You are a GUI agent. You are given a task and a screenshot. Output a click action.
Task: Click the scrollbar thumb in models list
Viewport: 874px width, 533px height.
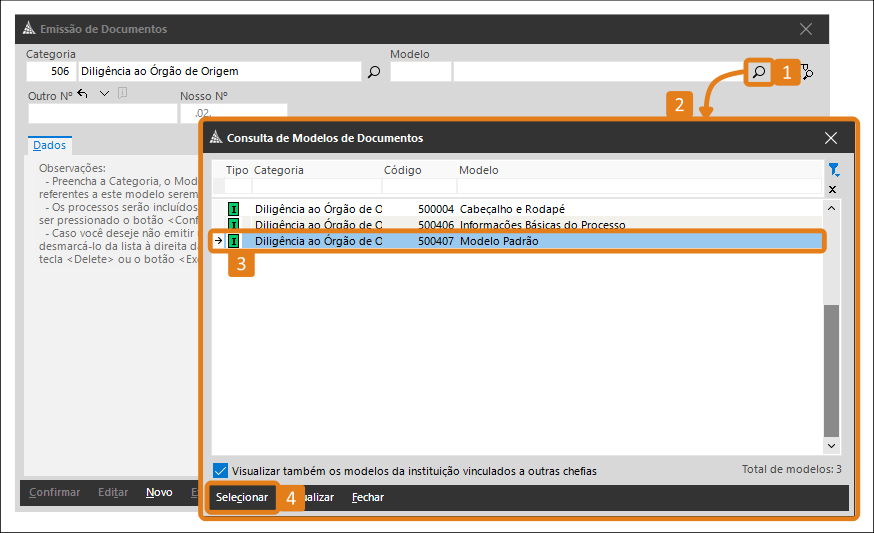click(831, 370)
